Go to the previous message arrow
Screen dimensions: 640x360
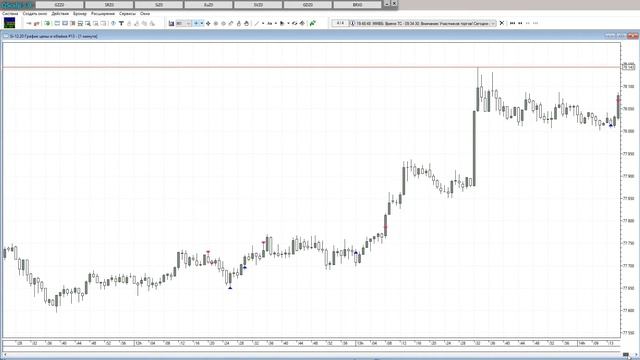520,23
